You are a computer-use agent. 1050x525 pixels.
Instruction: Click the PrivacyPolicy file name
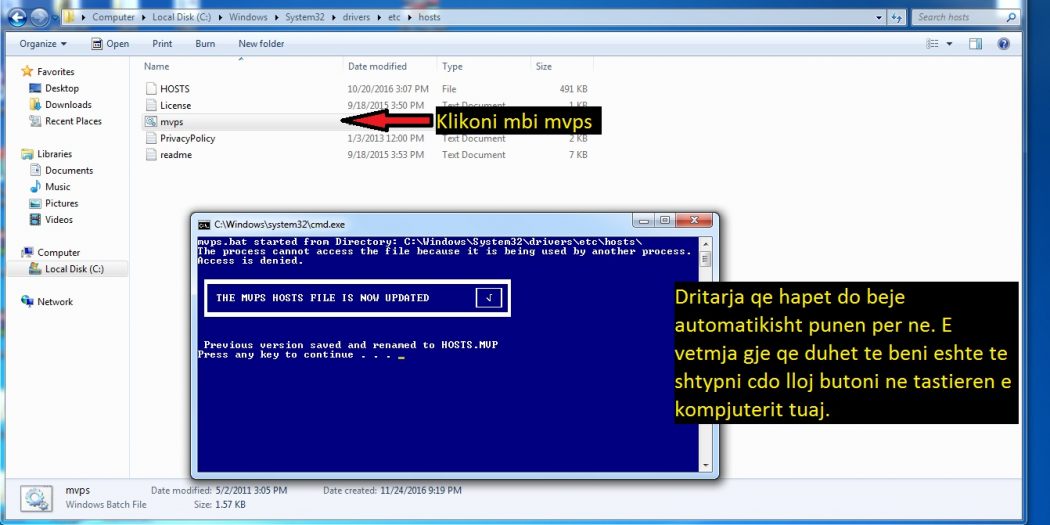pyautogui.click(x=188, y=139)
